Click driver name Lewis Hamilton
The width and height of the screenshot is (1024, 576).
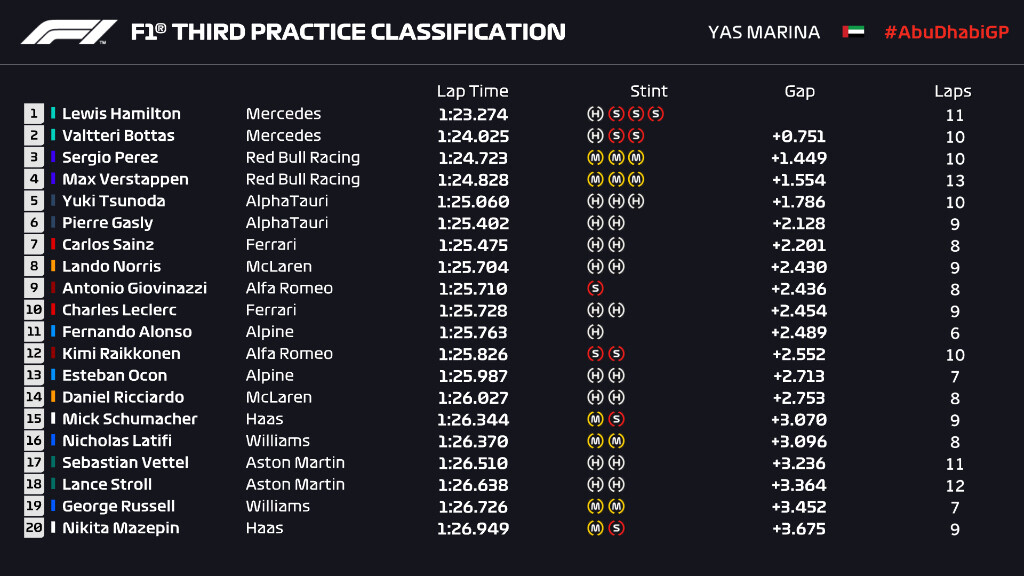coord(121,114)
